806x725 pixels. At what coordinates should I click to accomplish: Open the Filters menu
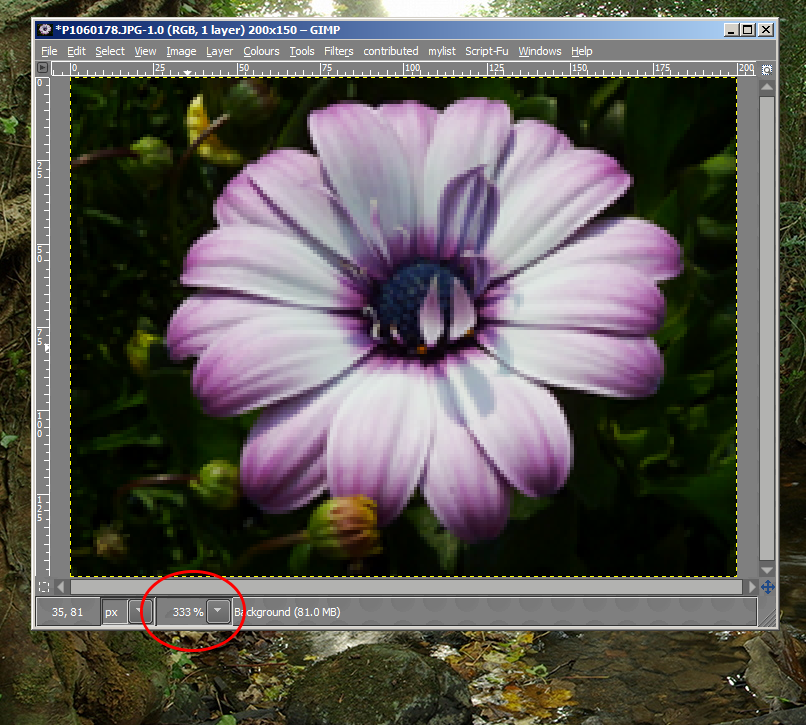(x=339, y=51)
